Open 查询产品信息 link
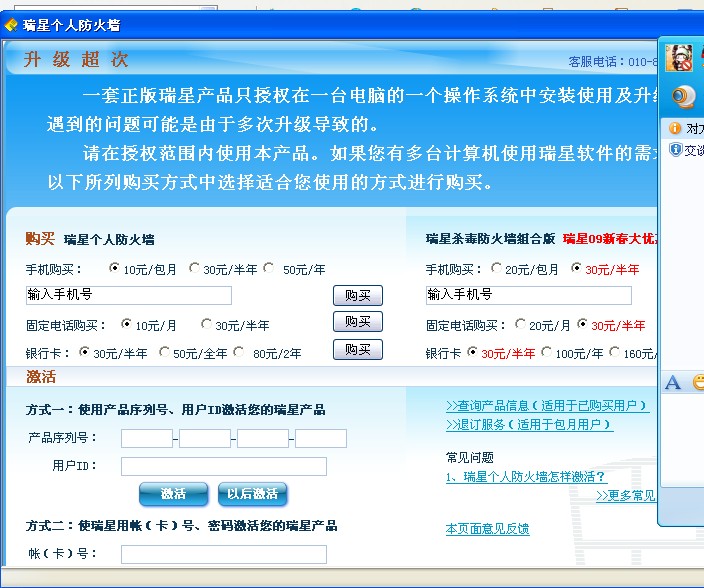The height and width of the screenshot is (588, 704). [x=547, y=406]
